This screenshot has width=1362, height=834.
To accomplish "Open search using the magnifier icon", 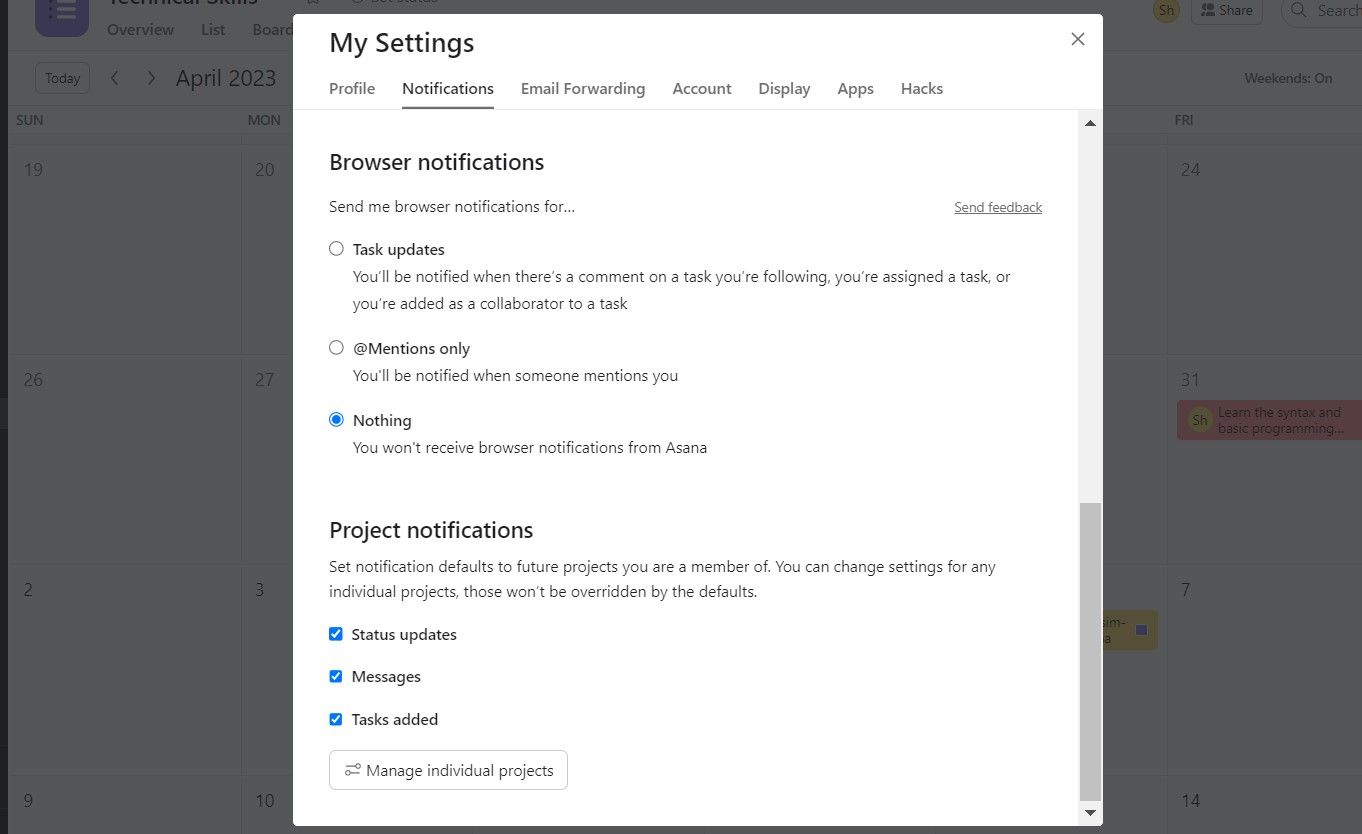I will click(x=1297, y=11).
